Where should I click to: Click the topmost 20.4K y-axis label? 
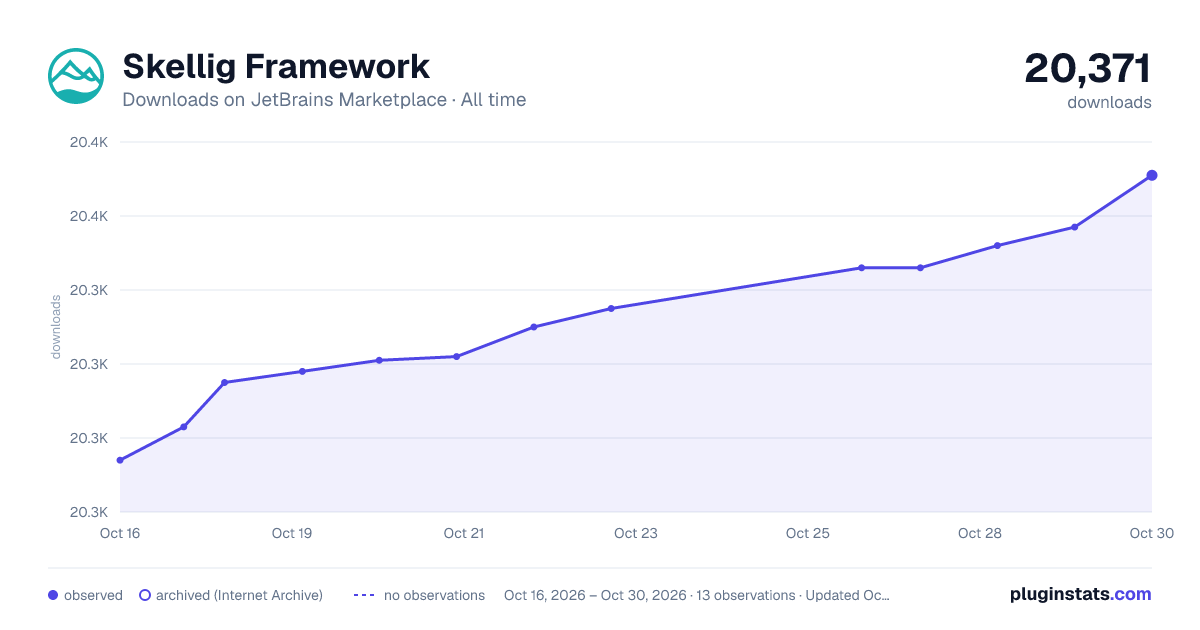click(88, 142)
